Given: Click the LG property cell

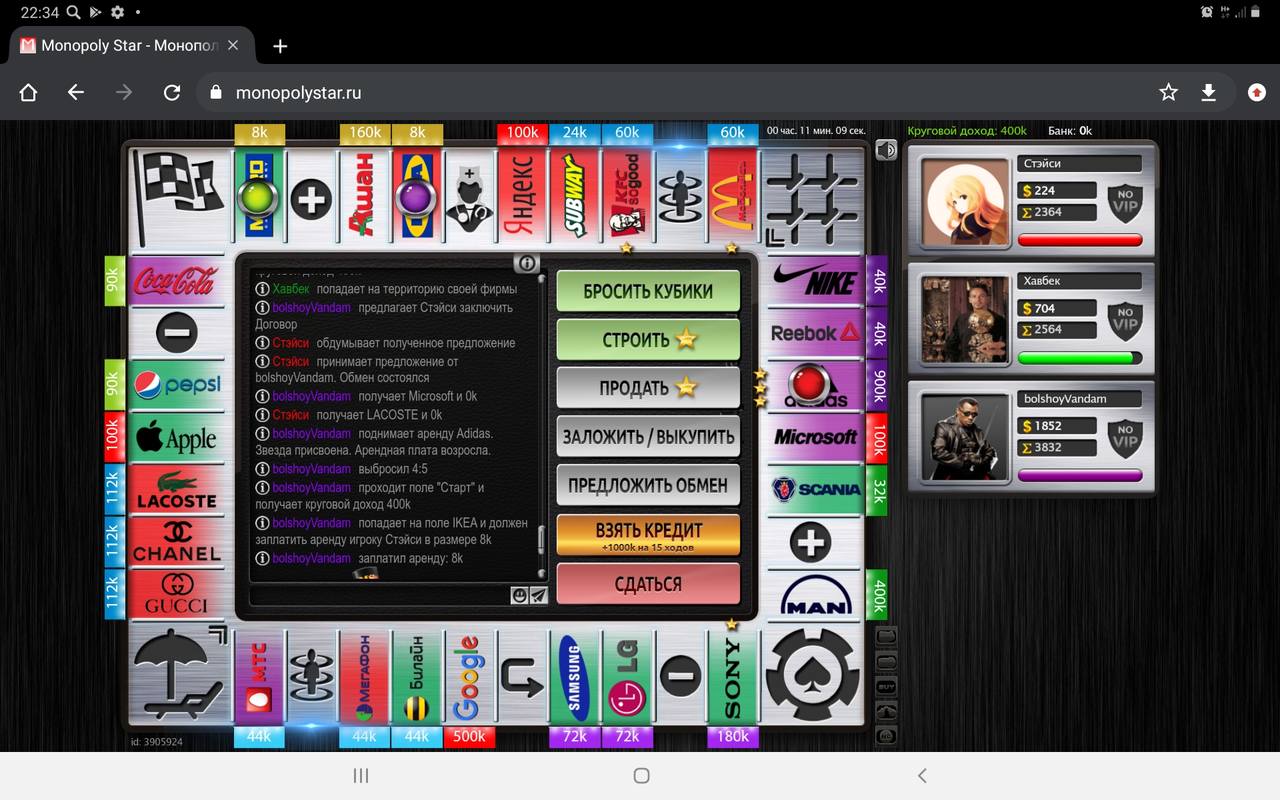Looking at the screenshot, I should pyautogui.click(x=627, y=676).
